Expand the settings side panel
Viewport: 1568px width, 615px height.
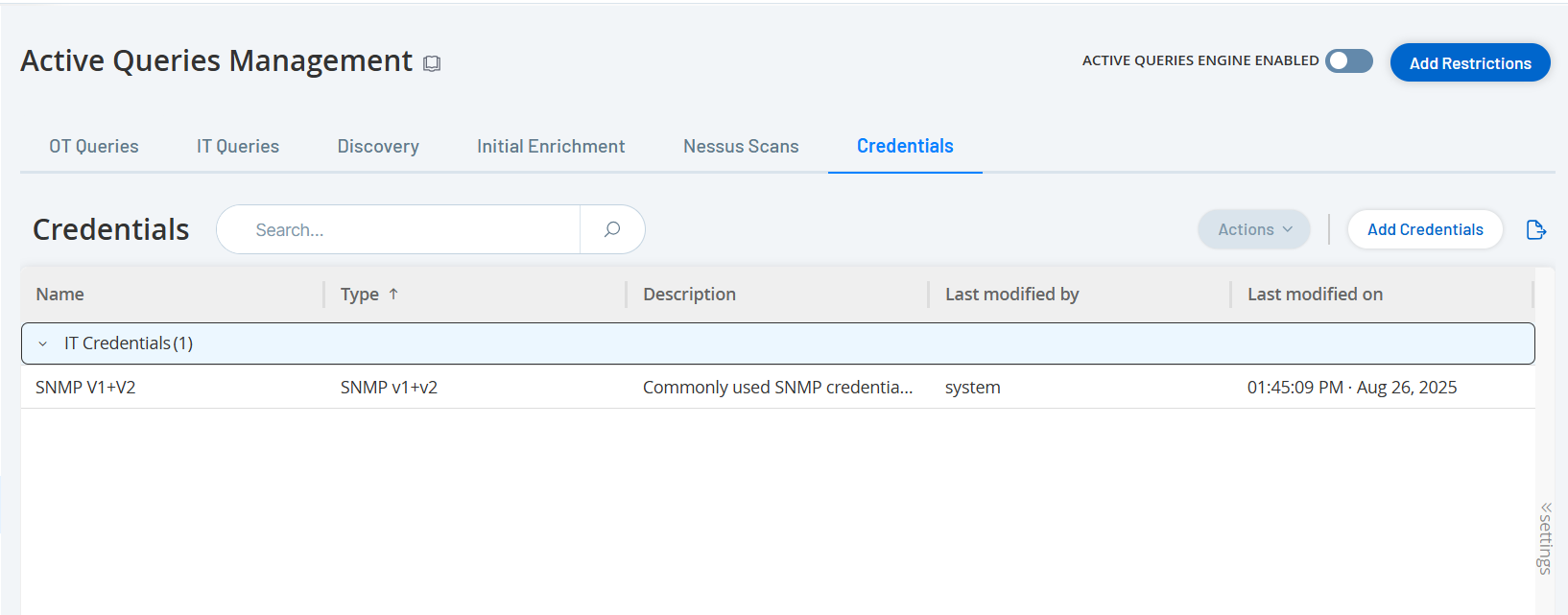pyautogui.click(x=1545, y=537)
